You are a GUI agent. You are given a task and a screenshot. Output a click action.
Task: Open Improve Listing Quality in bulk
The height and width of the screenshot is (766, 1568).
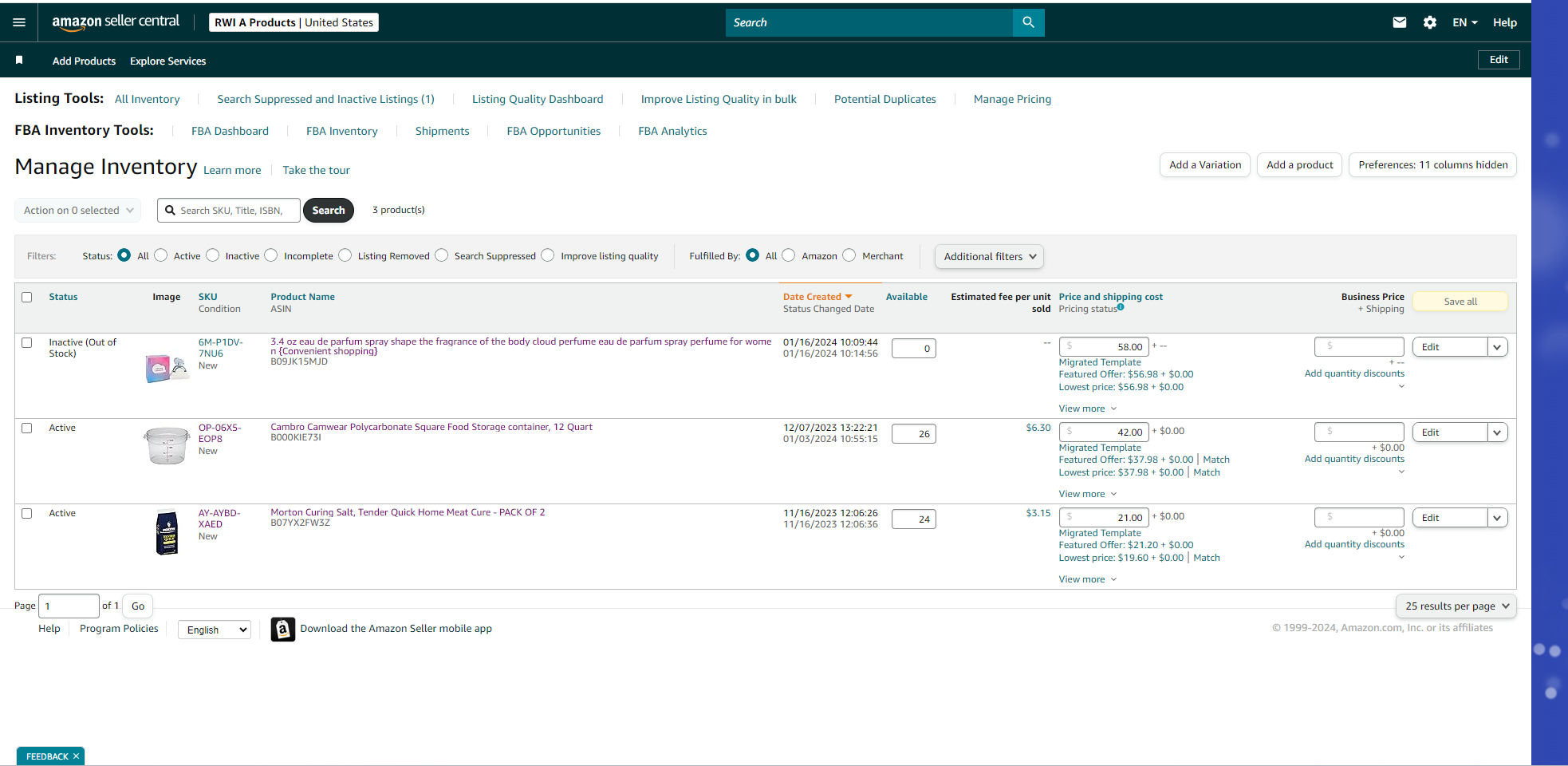click(719, 99)
